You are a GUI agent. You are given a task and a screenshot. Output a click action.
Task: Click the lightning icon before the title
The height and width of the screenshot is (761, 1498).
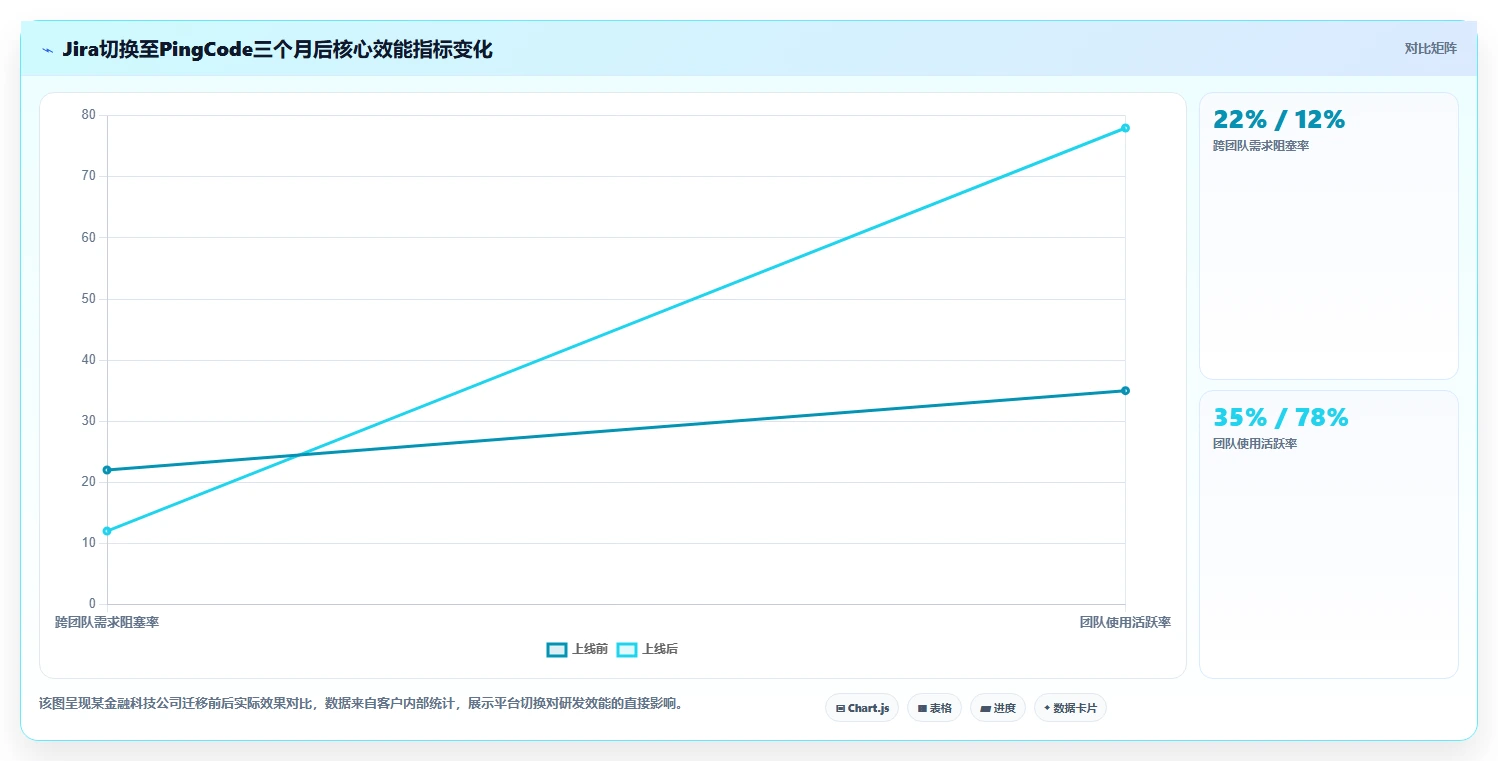(47, 50)
